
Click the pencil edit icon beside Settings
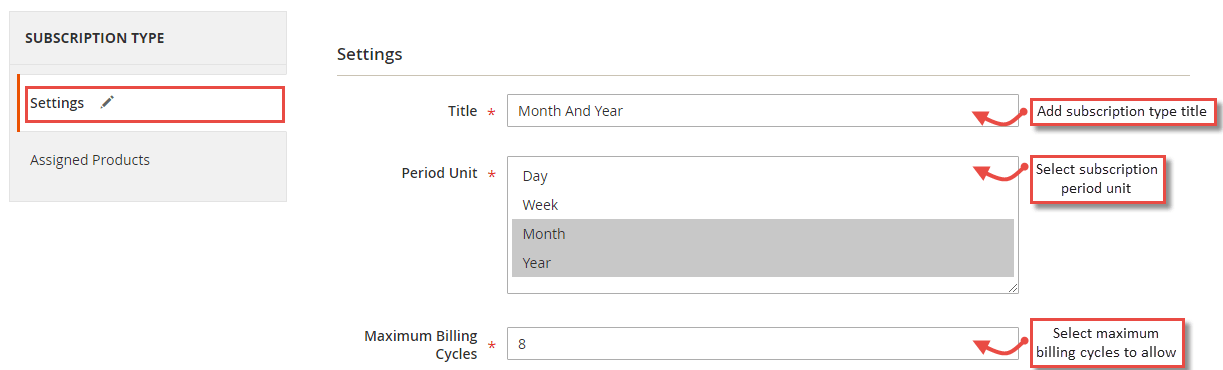(x=107, y=103)
